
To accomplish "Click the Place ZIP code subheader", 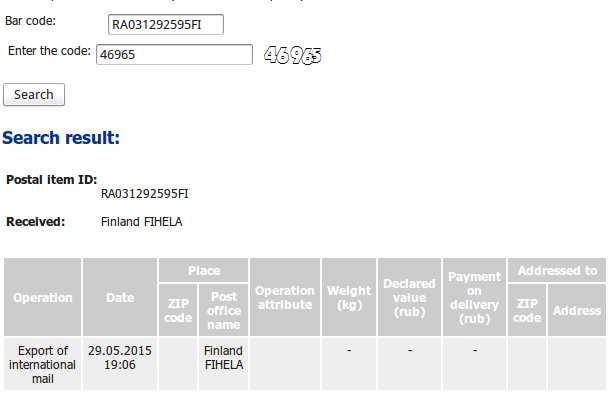I will (x=178, y=310).
